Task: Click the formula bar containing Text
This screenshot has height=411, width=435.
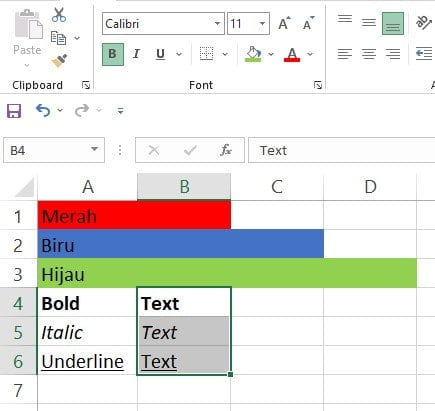Action: pyautogui.click(x=342, y=150)
